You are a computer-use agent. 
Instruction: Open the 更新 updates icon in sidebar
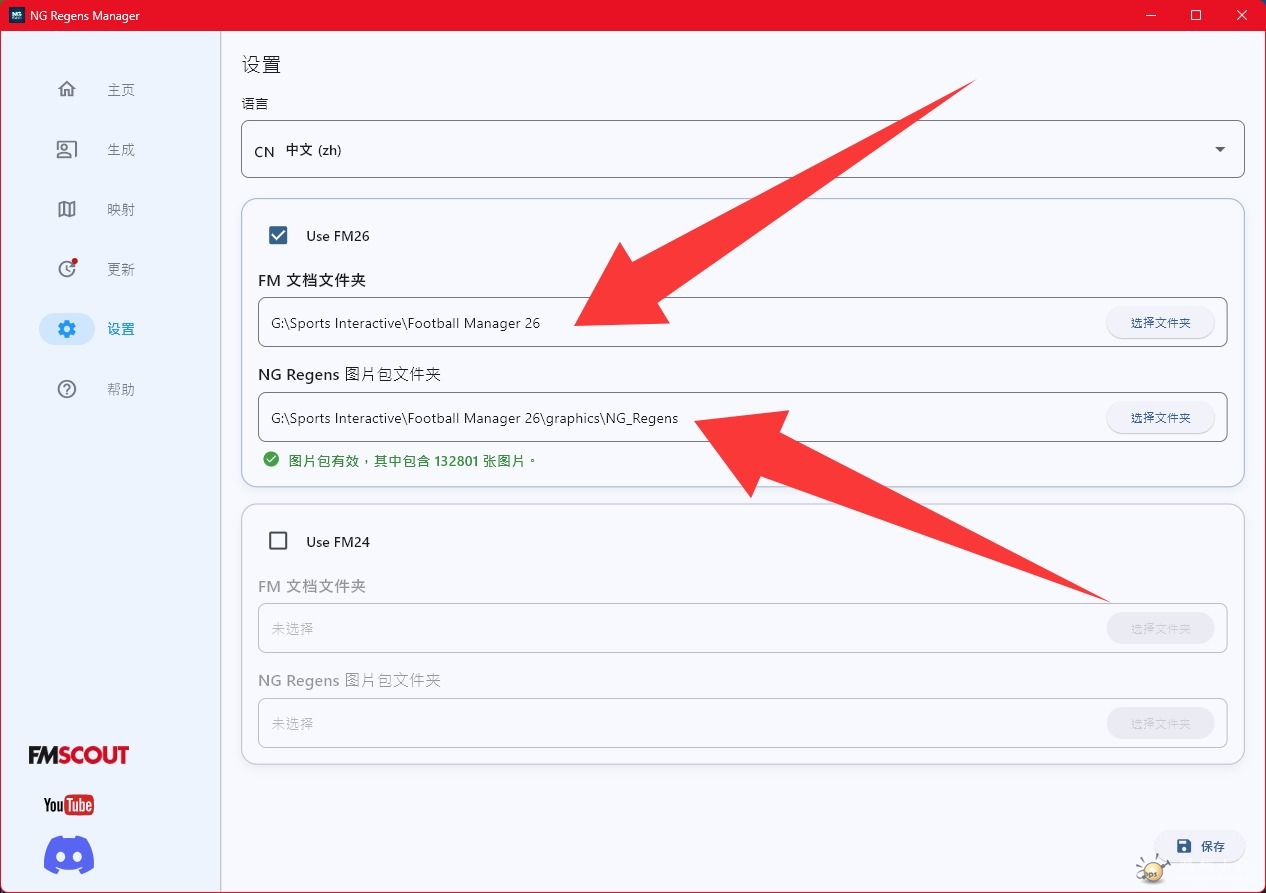tap(66, 269)
